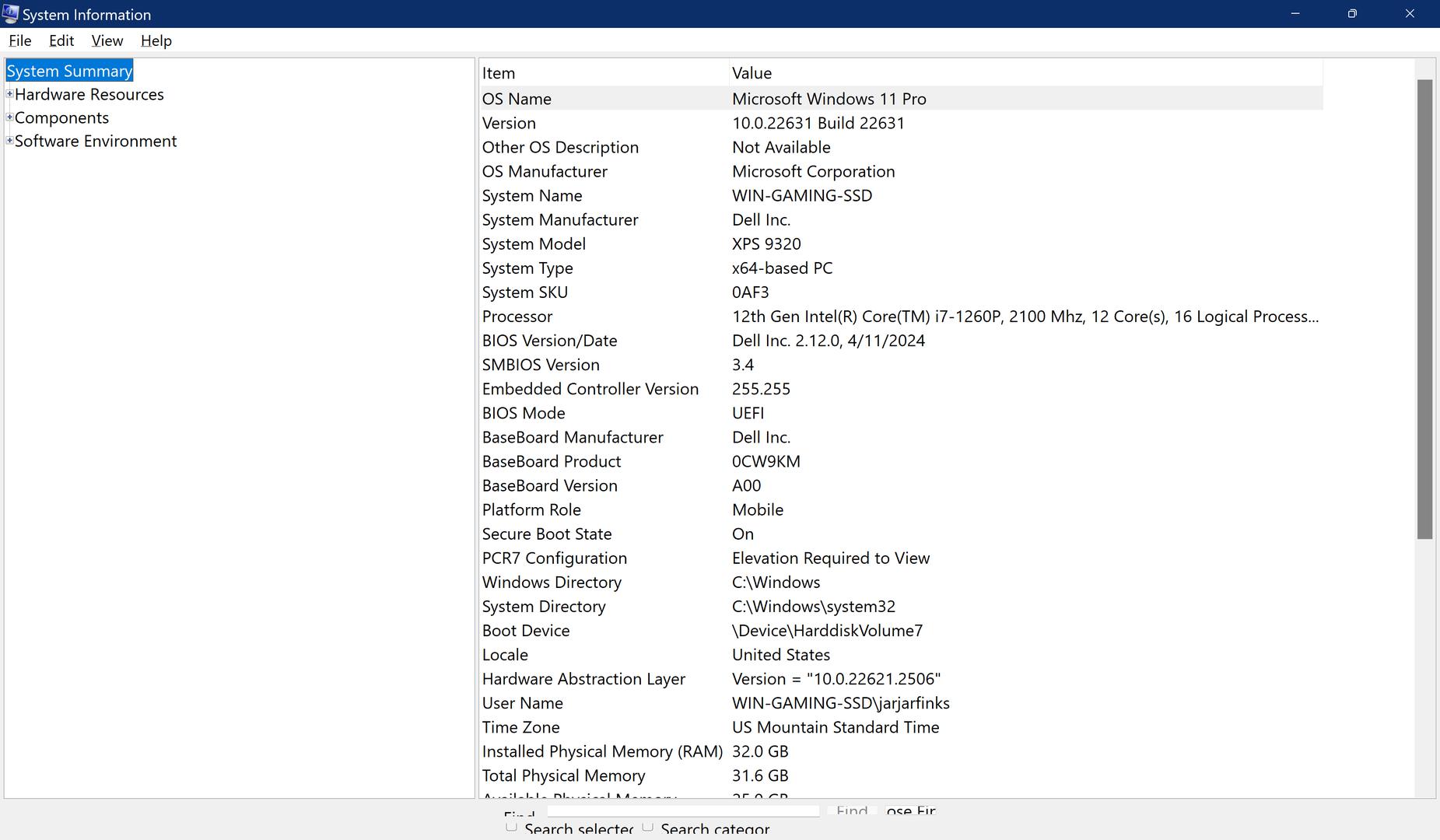Click the 'Dell Inc. 2.12.0, 4/11/2024' value
This screenshot has height=840, width=1440.
[x=829, y=340]
